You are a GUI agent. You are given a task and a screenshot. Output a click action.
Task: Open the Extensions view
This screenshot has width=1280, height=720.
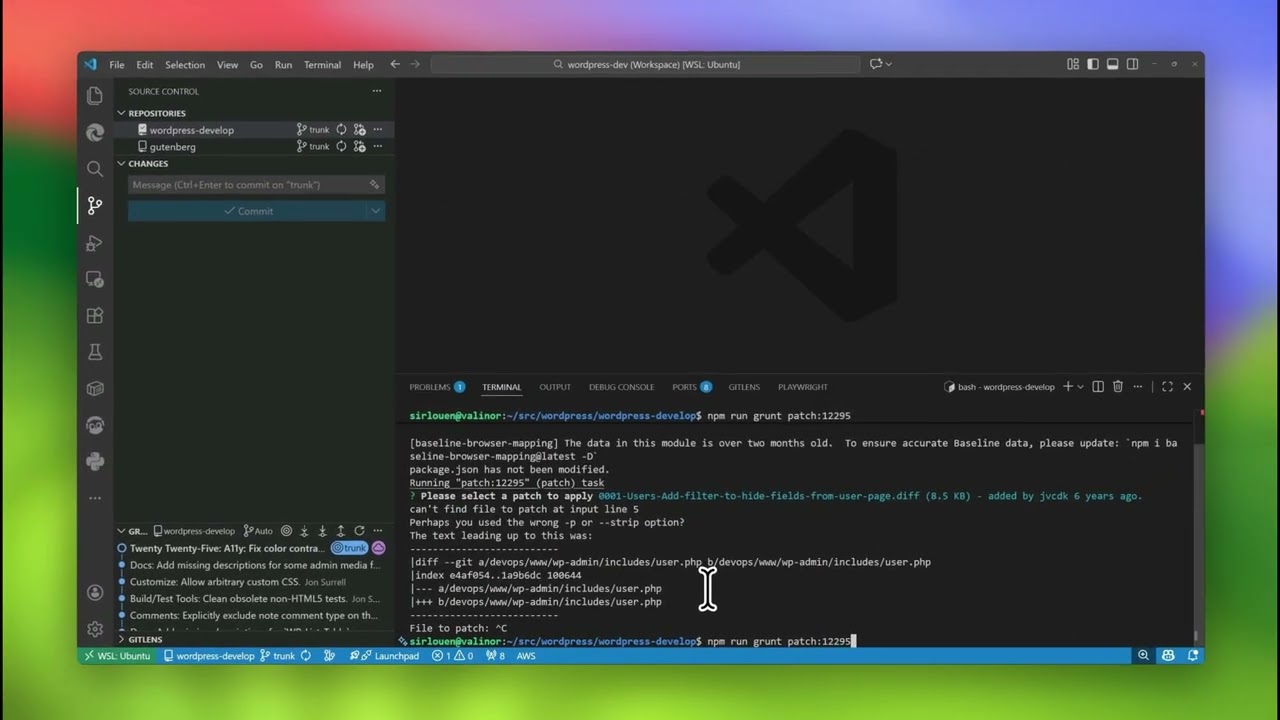[x=95, y=316]
